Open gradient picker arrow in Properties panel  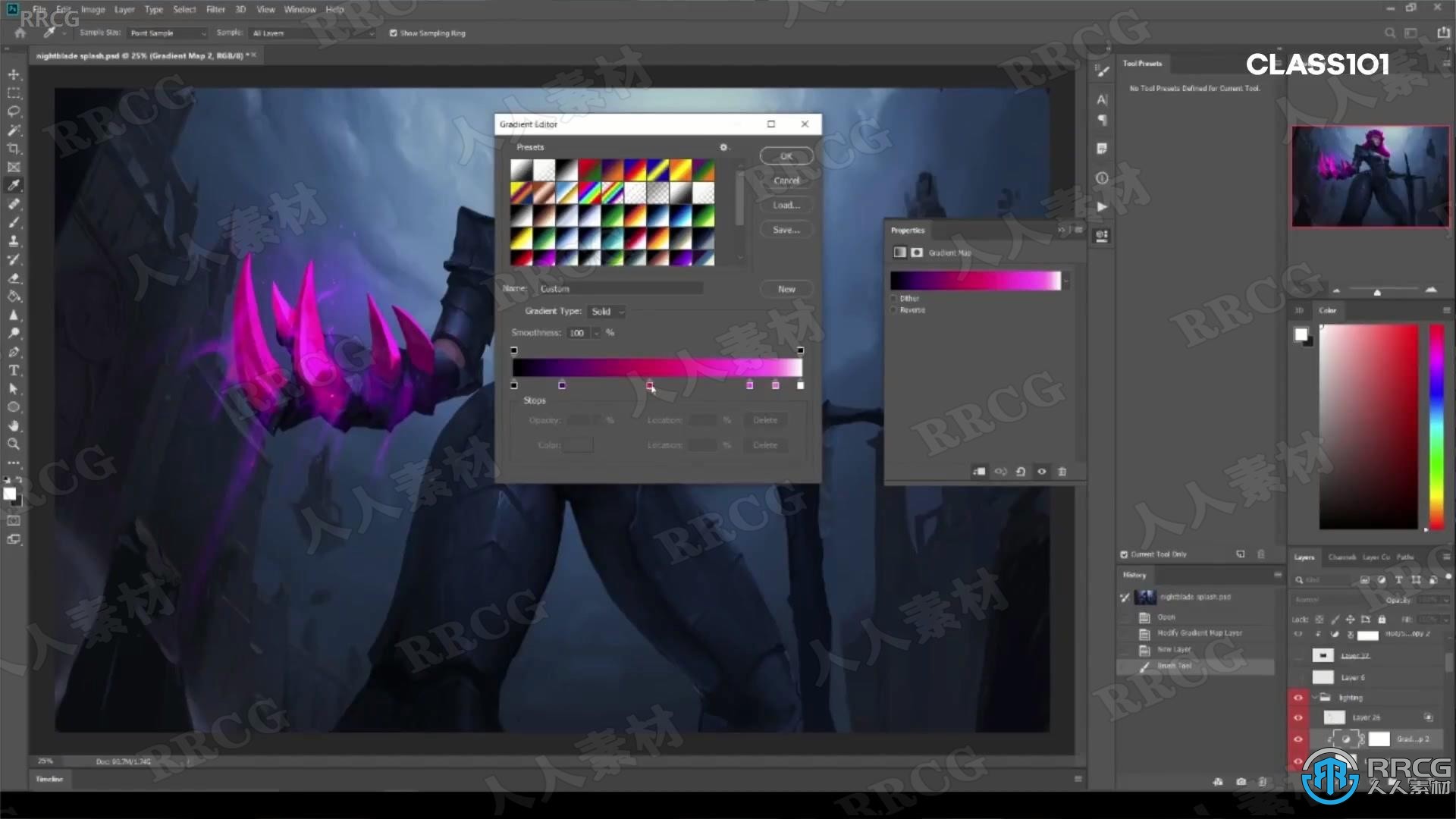coord(1066,281)
